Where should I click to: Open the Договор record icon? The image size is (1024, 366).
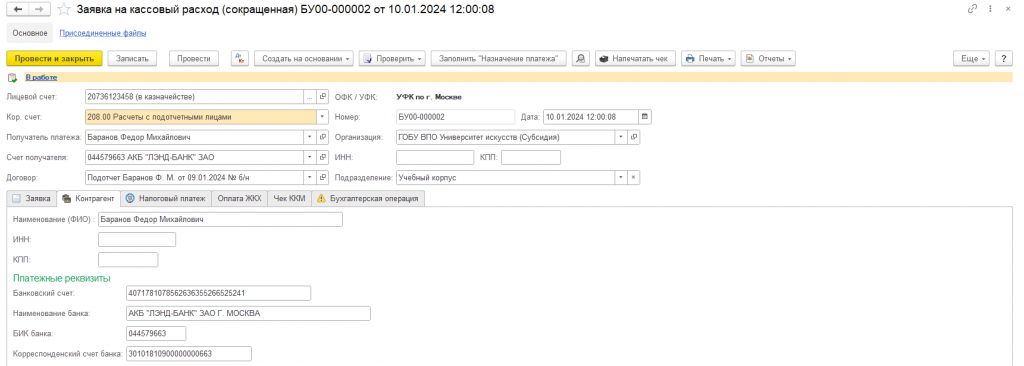323,177
